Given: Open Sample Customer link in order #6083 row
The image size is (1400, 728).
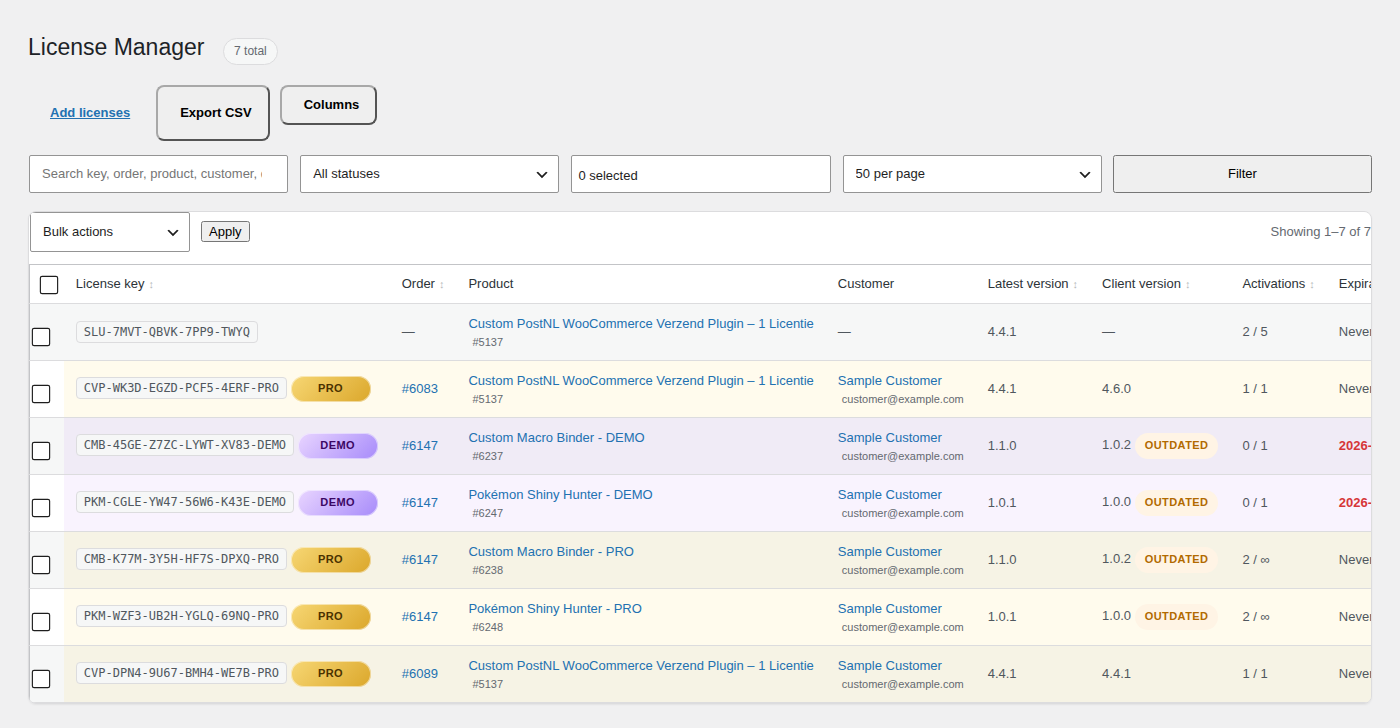Looking at the screenshot, I should (890, 381).
